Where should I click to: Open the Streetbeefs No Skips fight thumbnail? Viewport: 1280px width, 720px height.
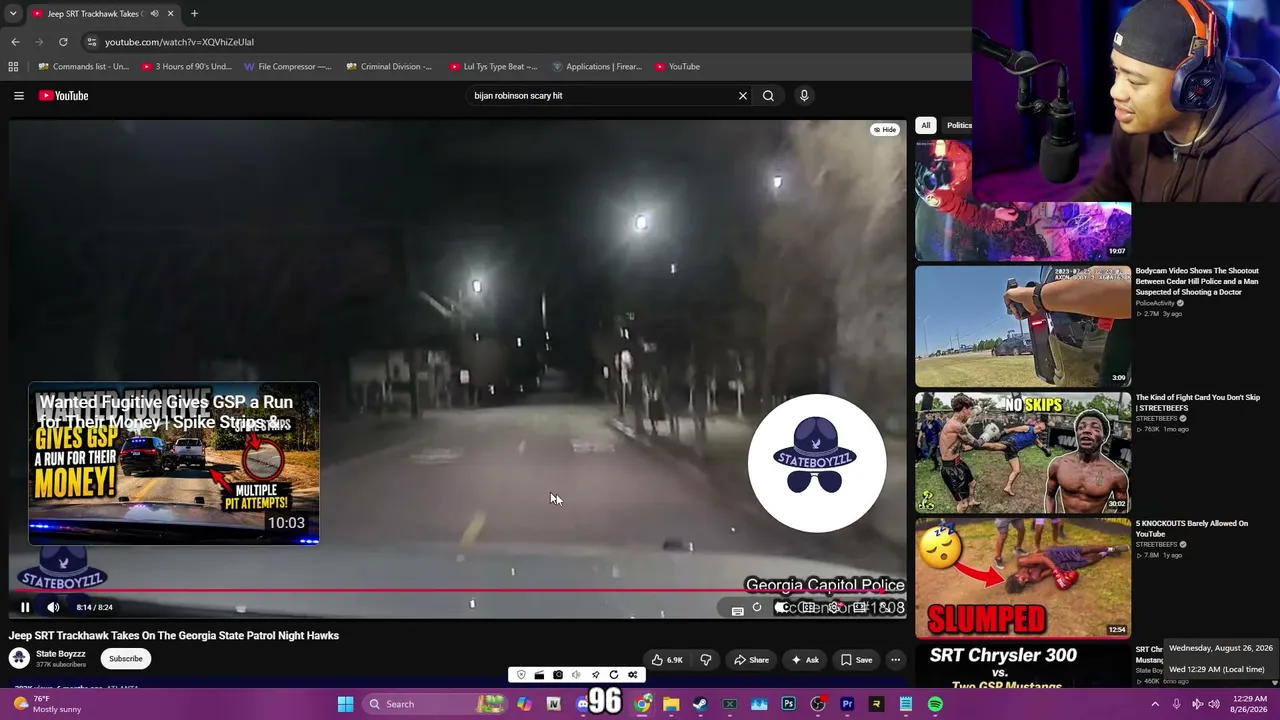(x=1023, y=452)
